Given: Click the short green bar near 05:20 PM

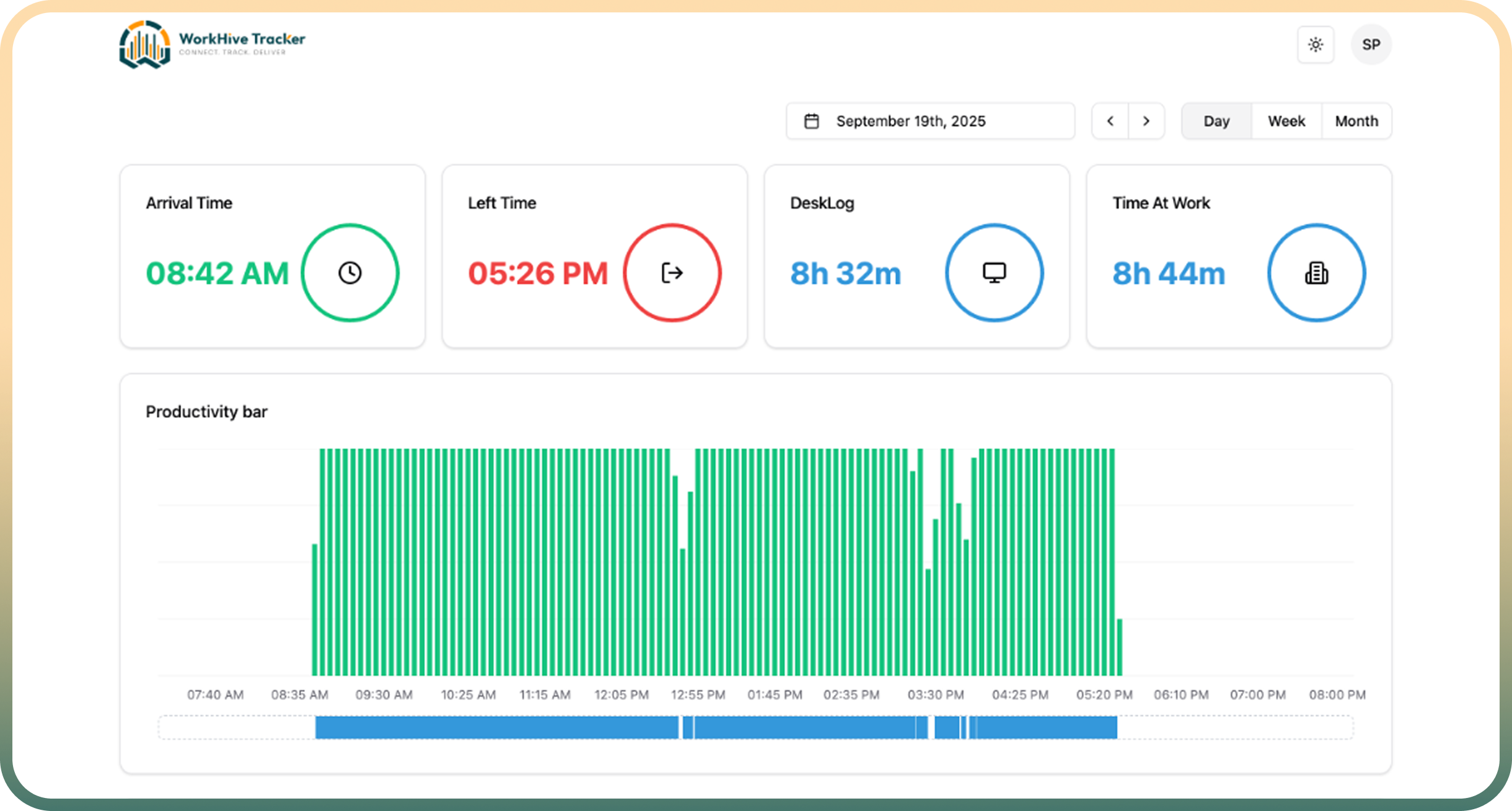Looking at the screenshot, I should pyautogui.click(x=1120, y=647).
